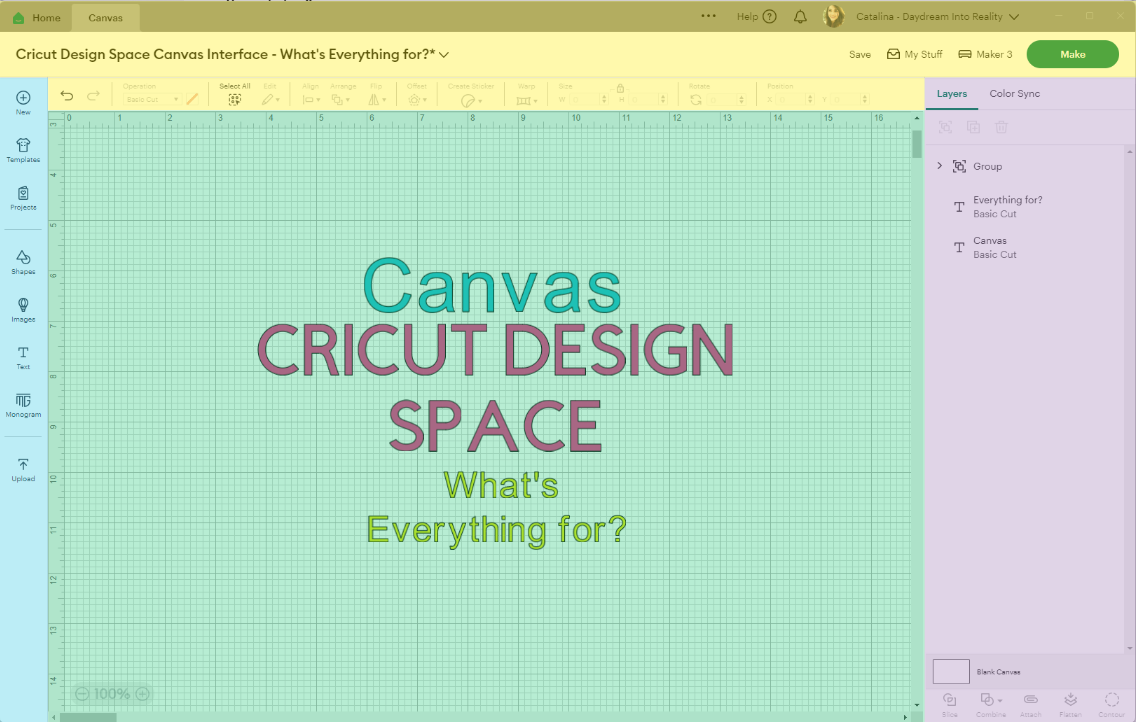Click the group layers icon in Layers panel

[x=945, y=127]
